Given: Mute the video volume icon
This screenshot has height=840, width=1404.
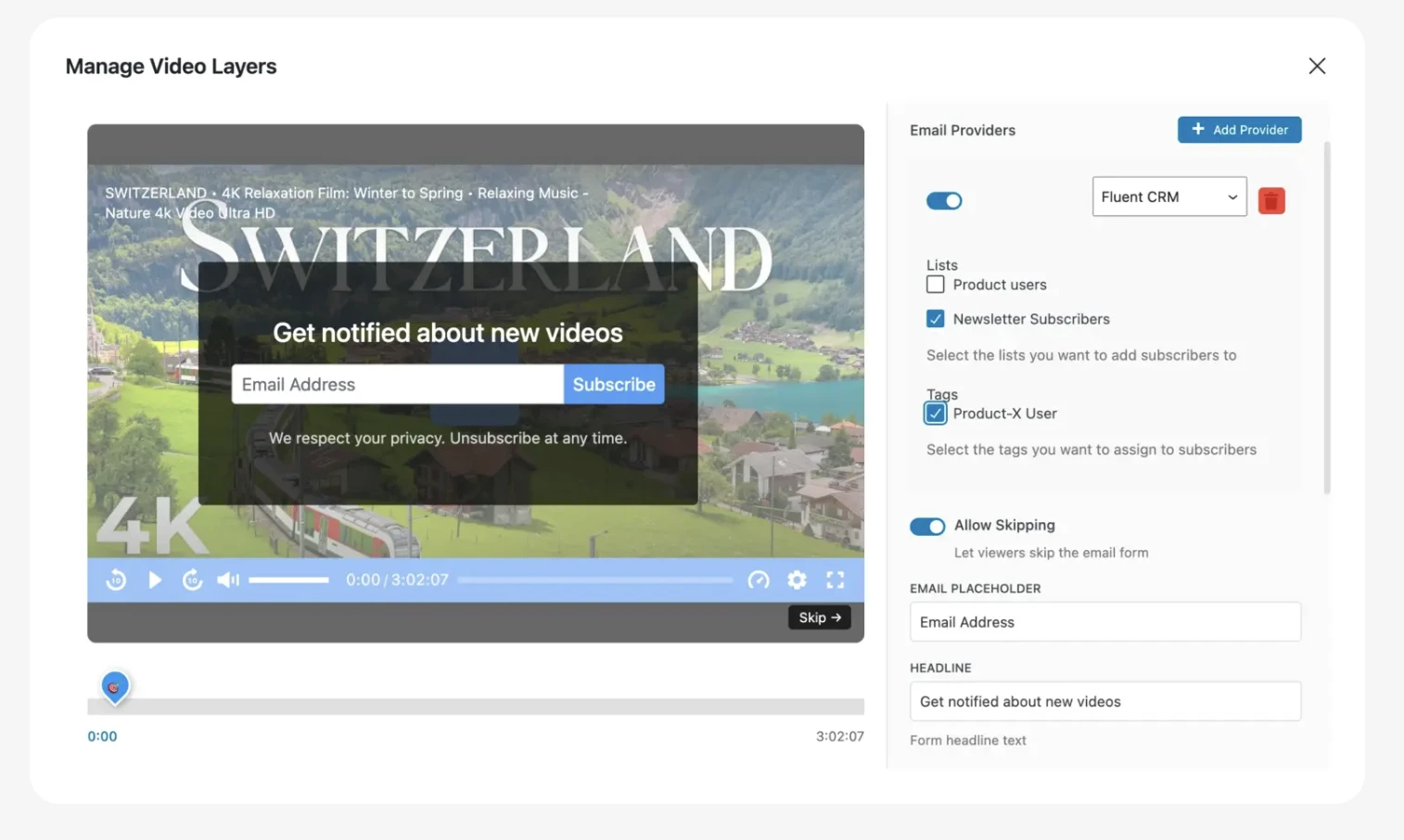Looking at the screenshot, I should pyautogui.click(x=228, y=580).
